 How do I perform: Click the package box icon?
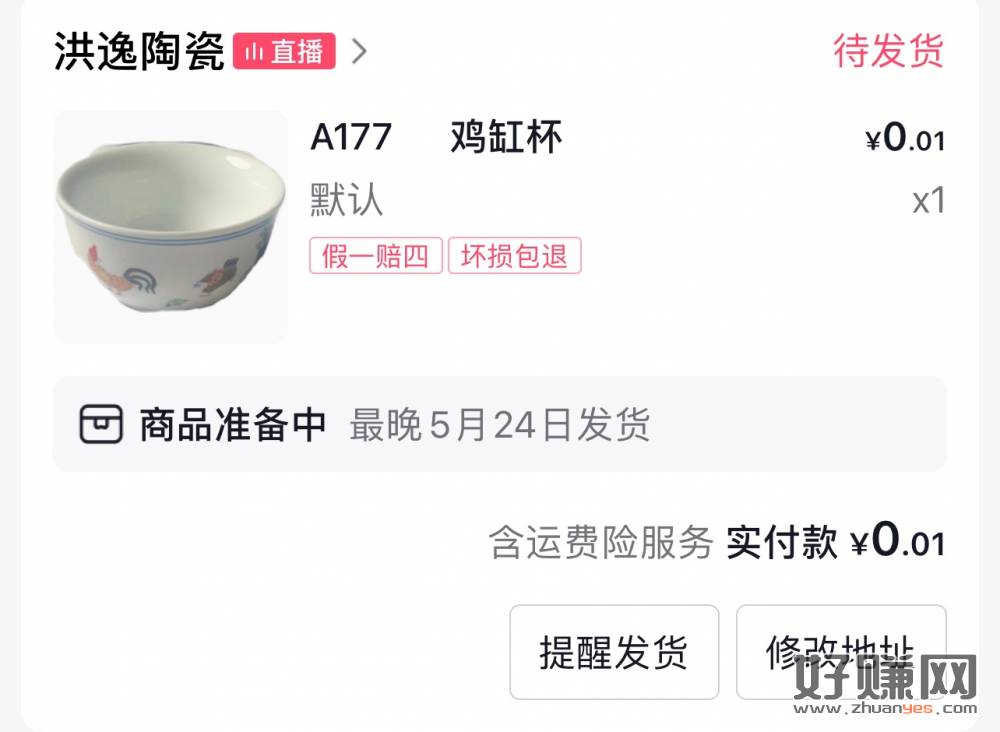pyautogui.click(x=101, y=424)
